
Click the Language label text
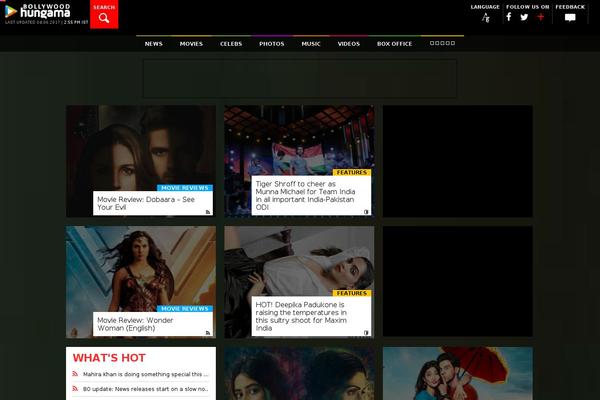[x=485, y=7]
